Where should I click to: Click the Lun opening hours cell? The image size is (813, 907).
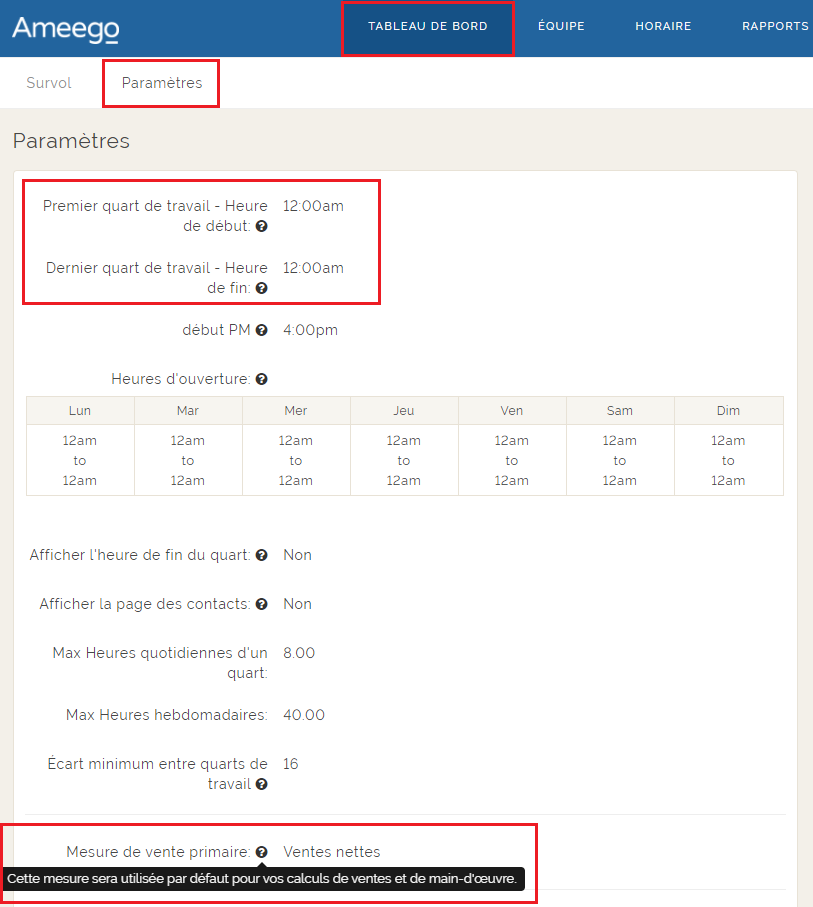(80, 460)
